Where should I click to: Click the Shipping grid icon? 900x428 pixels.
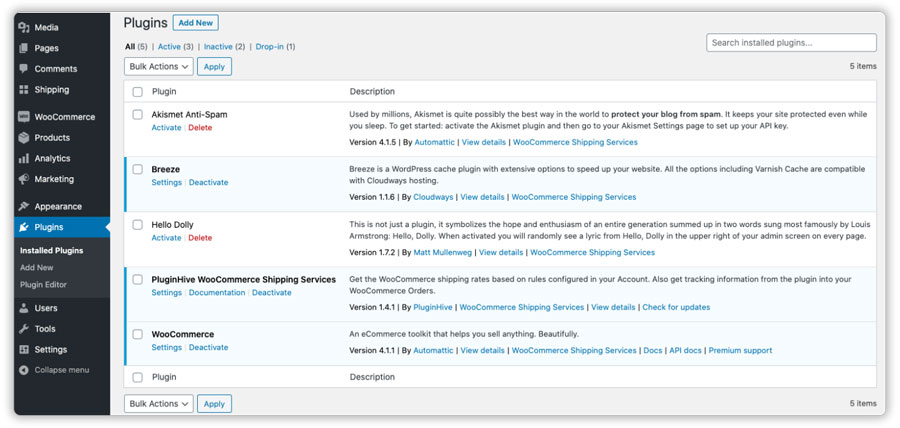[x=24, y=90]
